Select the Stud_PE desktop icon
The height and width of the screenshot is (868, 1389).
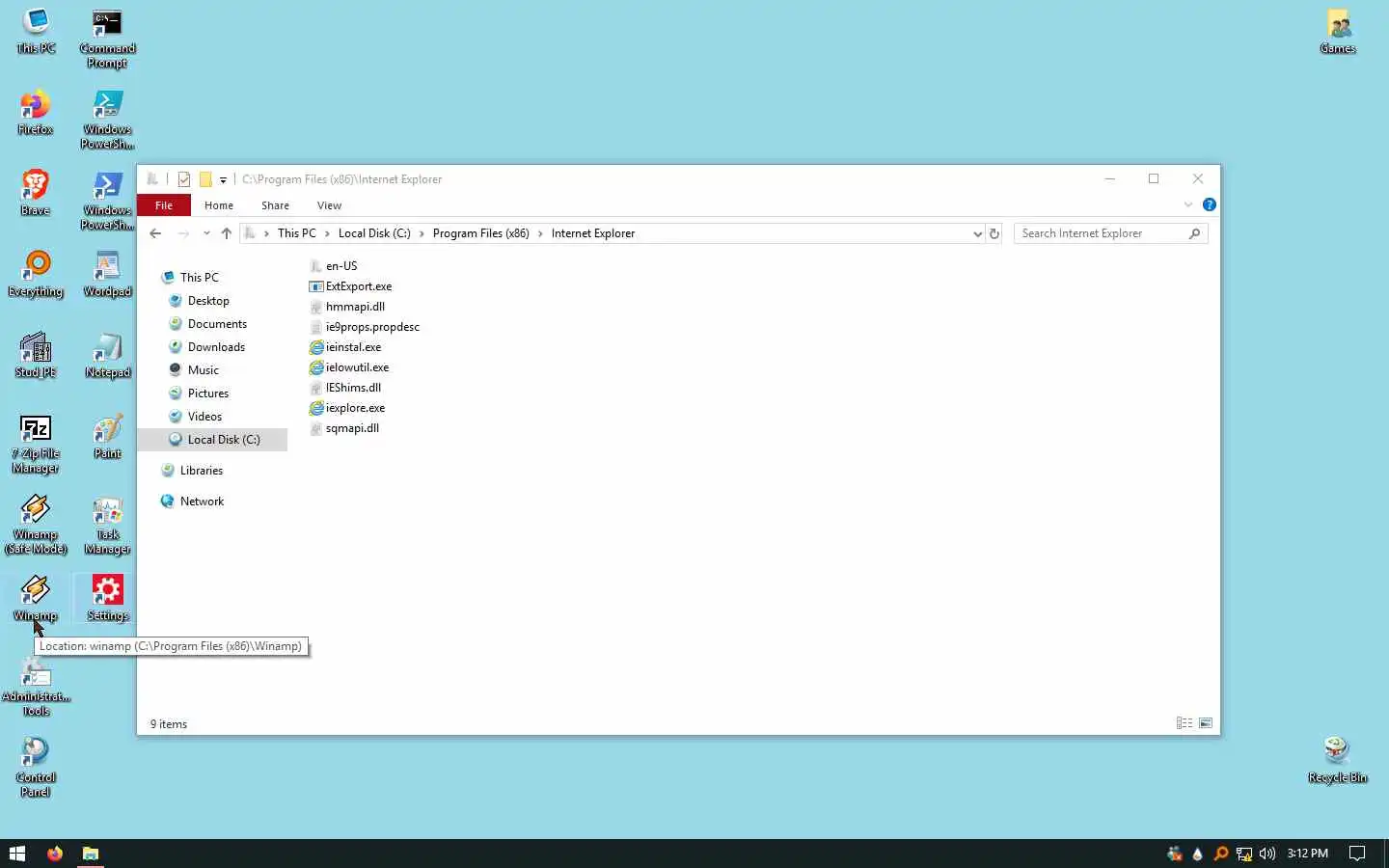tap(36, 355)
